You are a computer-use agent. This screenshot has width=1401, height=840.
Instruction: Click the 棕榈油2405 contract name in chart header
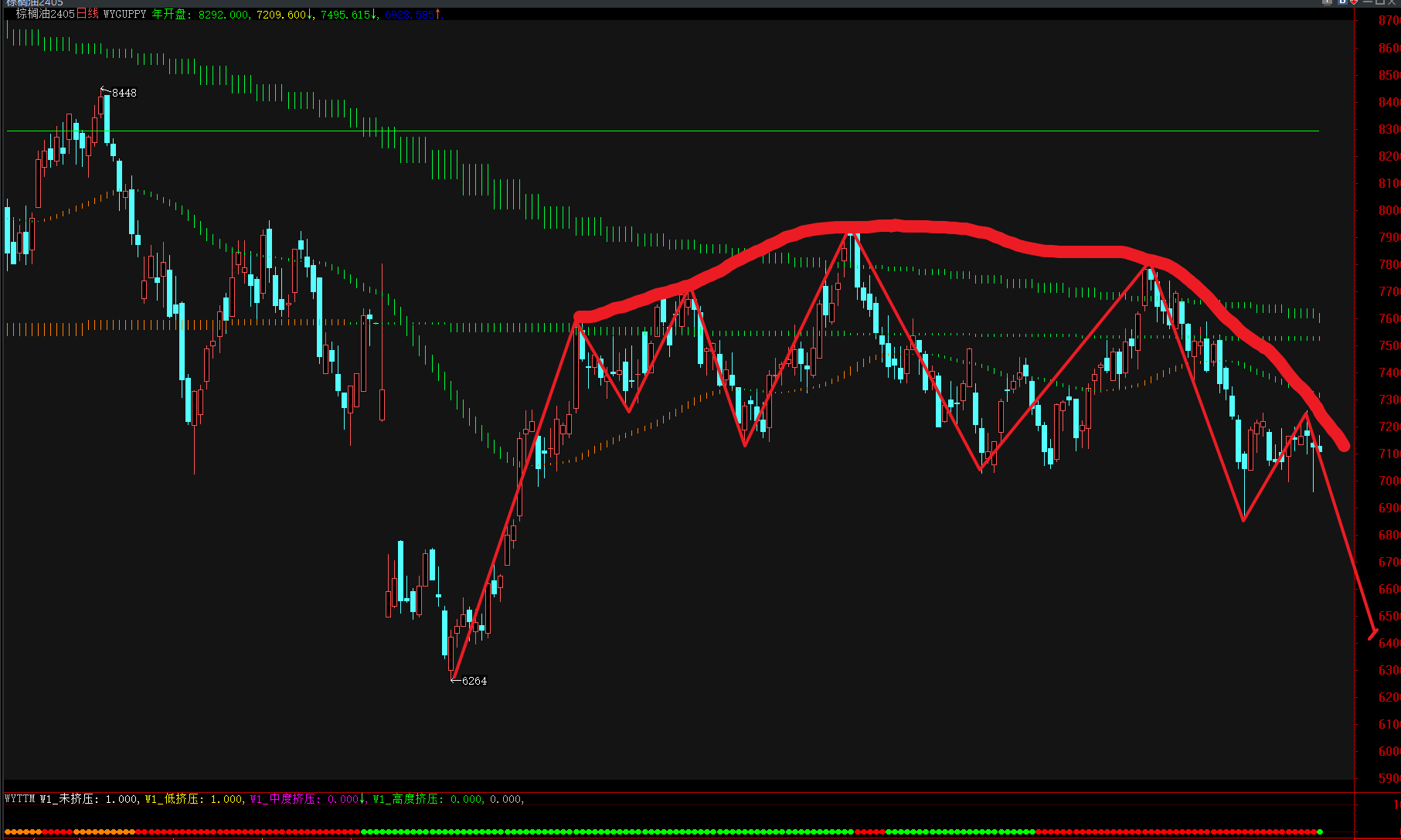[46, 15]
